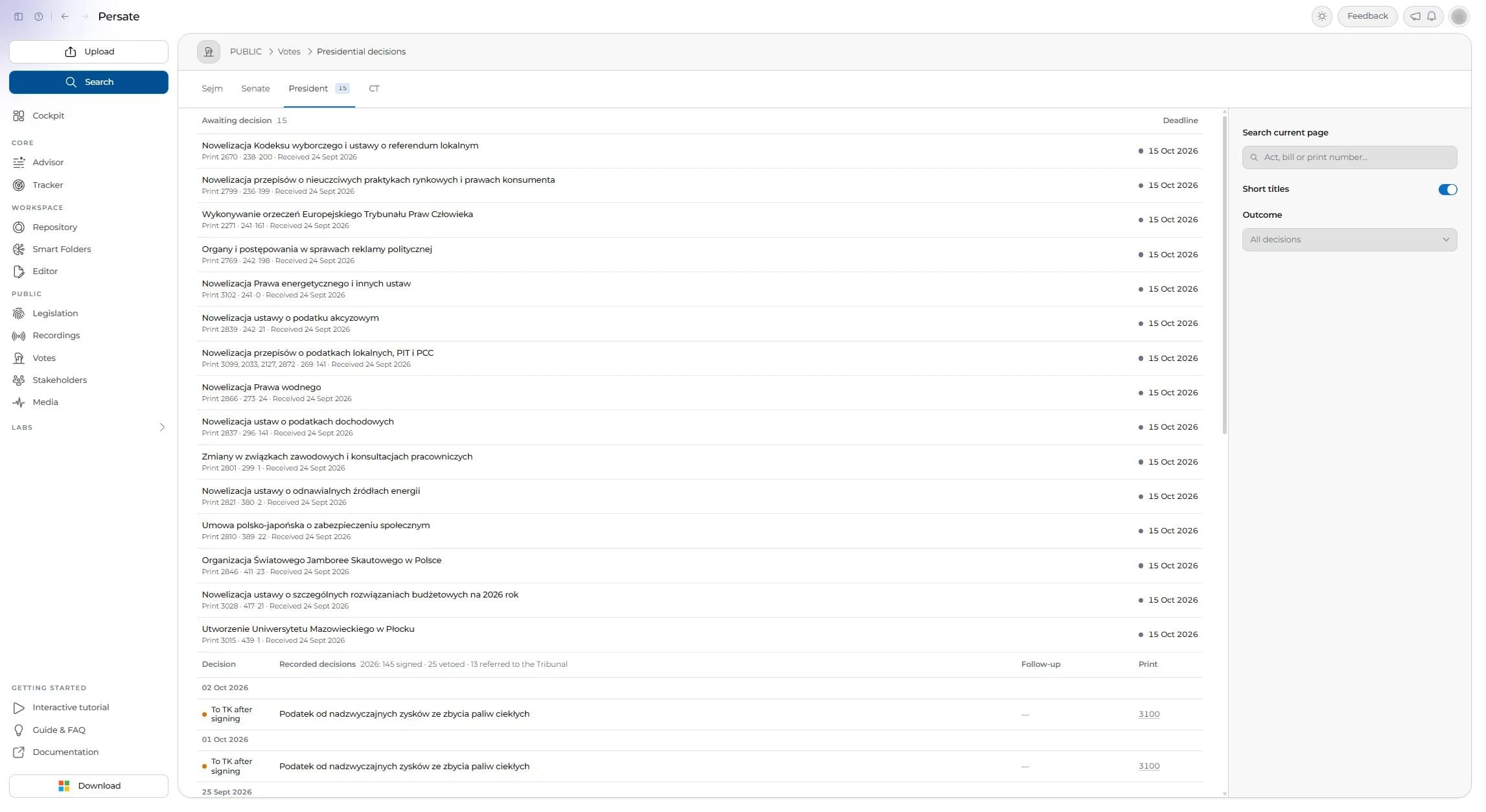Open Nowelizacja Prawa wodnego row

pos(699,393)
